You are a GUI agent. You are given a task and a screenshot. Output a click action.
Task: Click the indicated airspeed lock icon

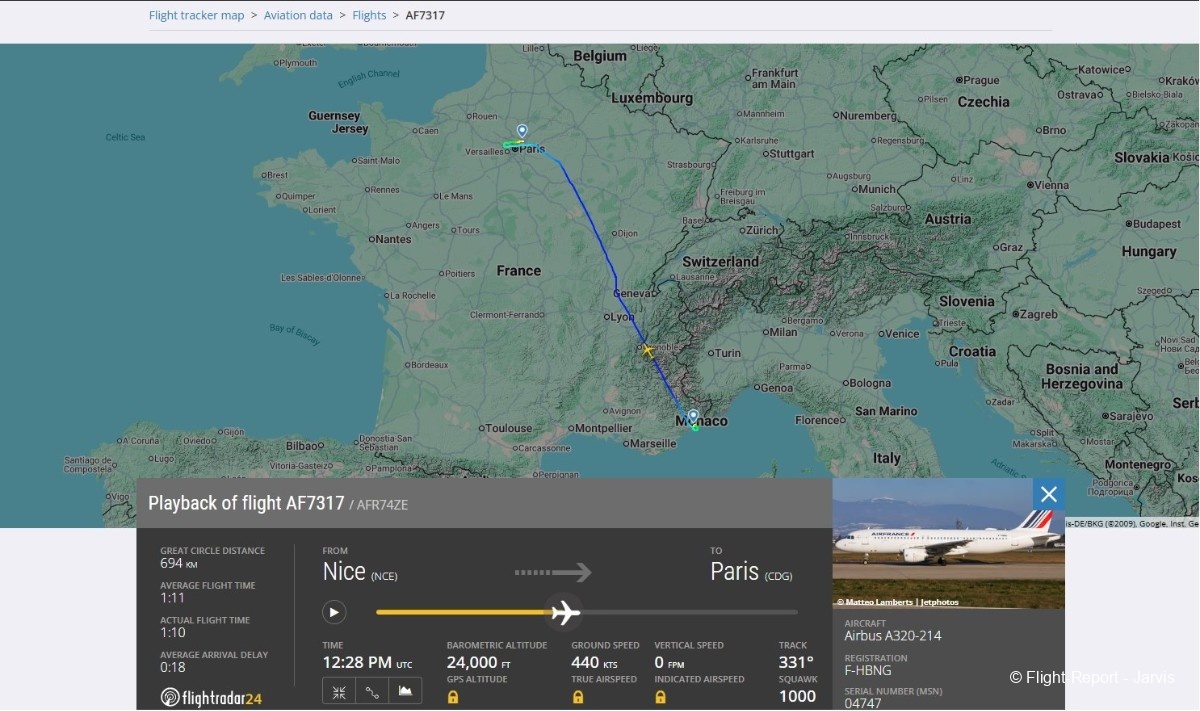click(661, 696)
